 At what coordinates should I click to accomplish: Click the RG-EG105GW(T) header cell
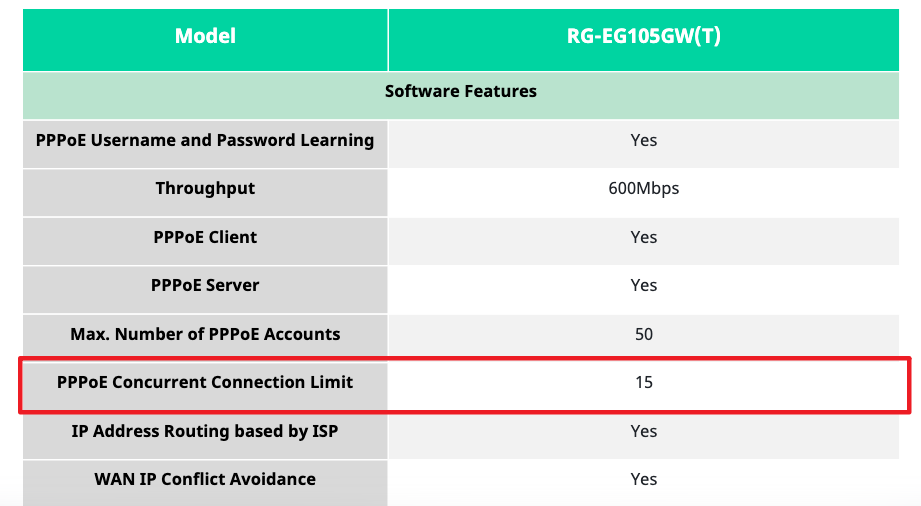[x=644, y=39]
